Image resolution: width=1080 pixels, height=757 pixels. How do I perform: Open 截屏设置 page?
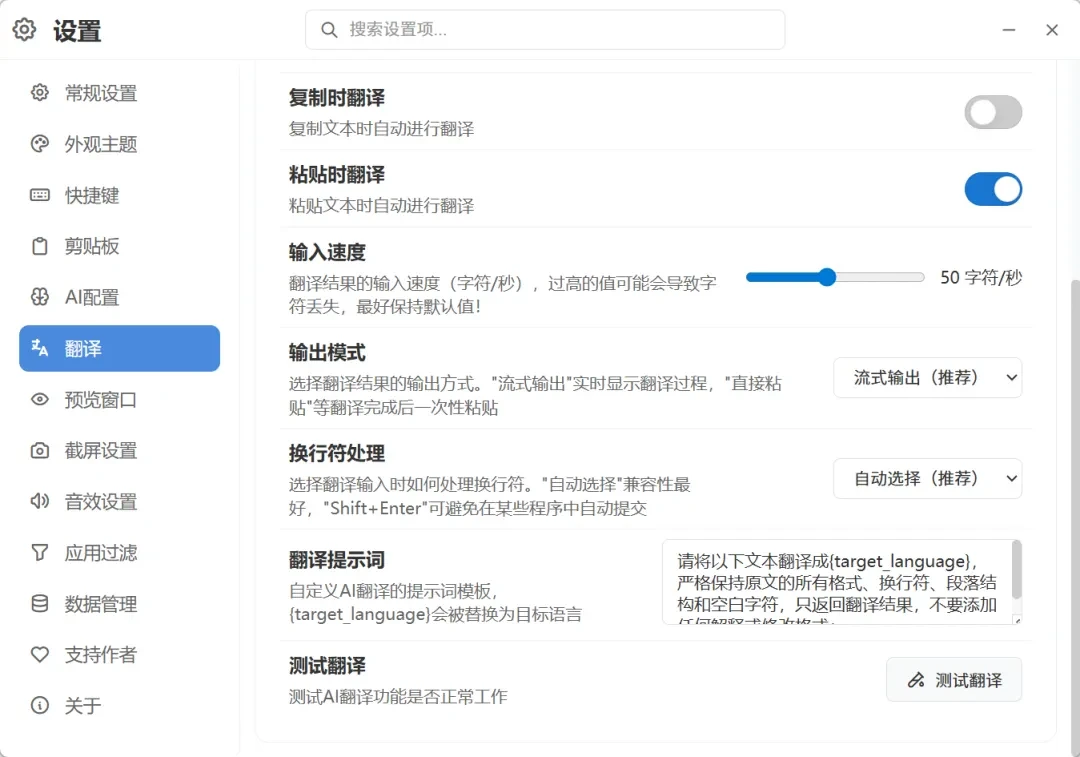119,450
